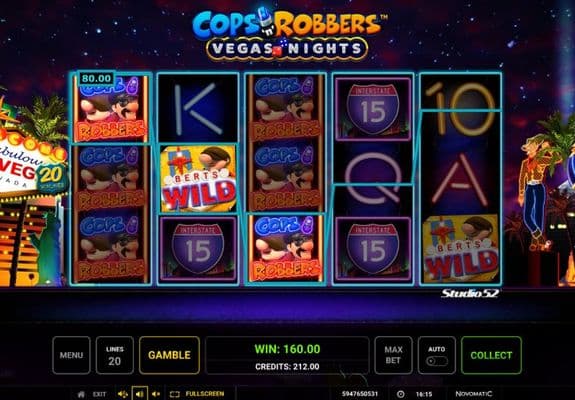
Task: Set the MAX BET button
Action: [x=393, y=355]
